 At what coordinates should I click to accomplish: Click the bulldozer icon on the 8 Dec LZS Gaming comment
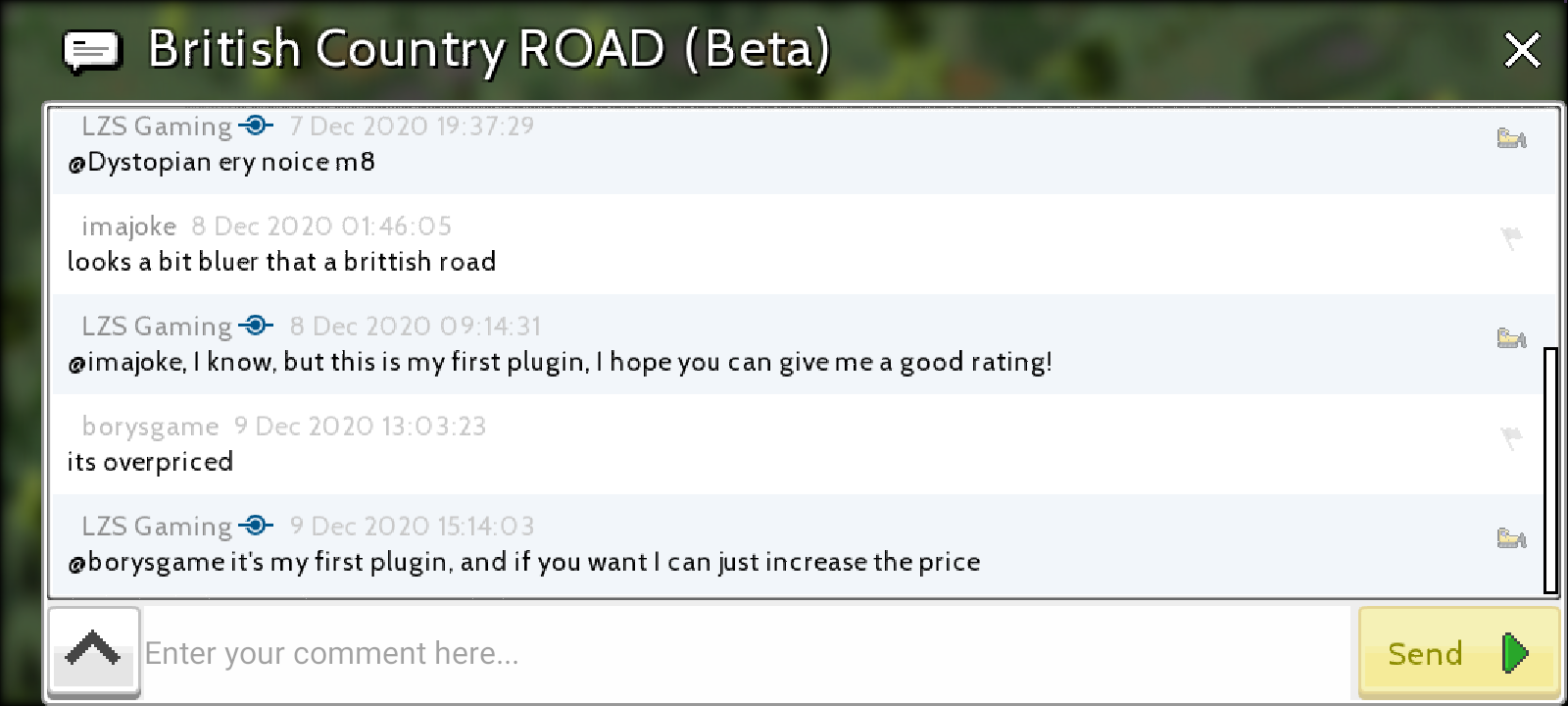point(1511,338)
